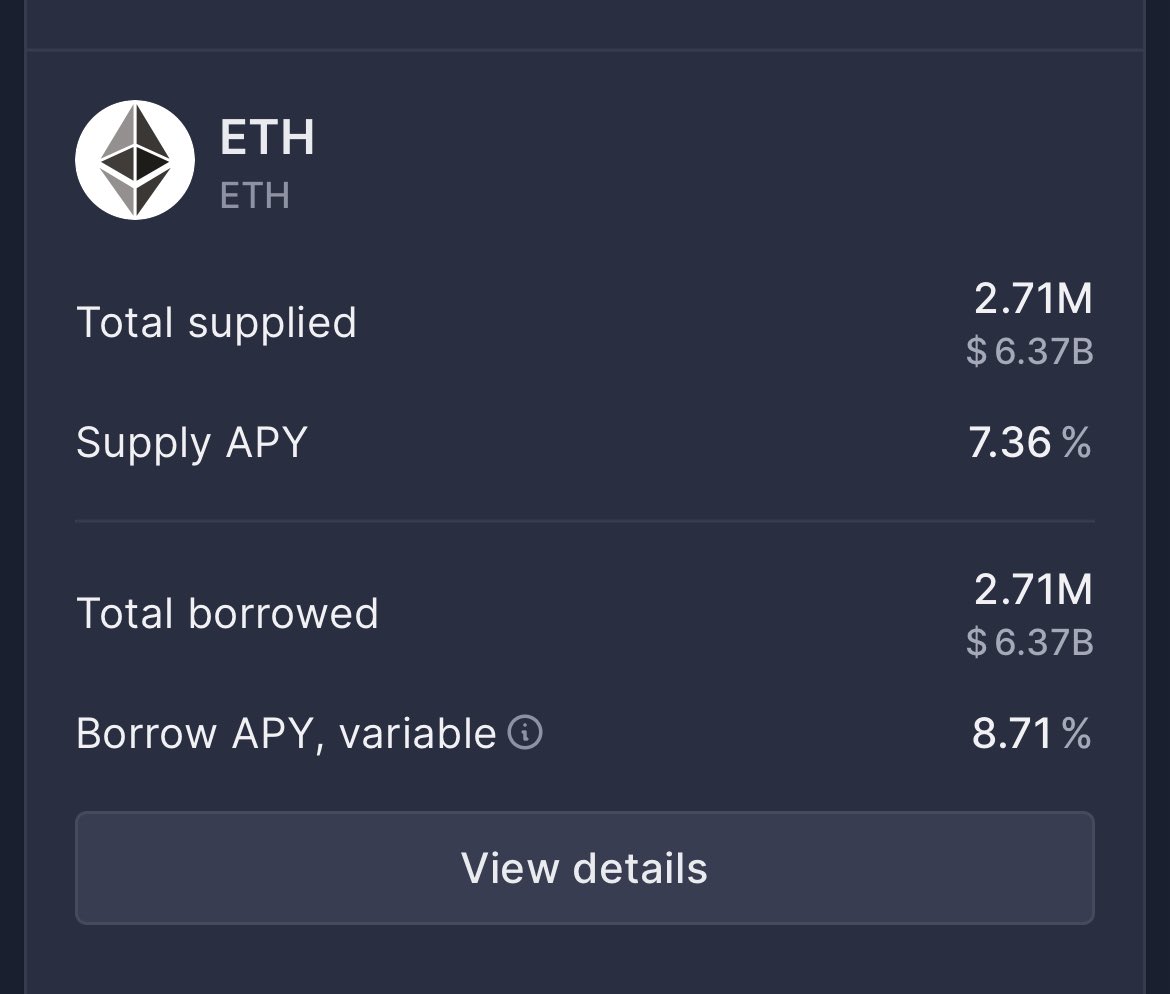Image resolution: width=1170 pixels, height=994 pixels.
Task: Select the bold white ETH asset name
Action: pos(267,137)
